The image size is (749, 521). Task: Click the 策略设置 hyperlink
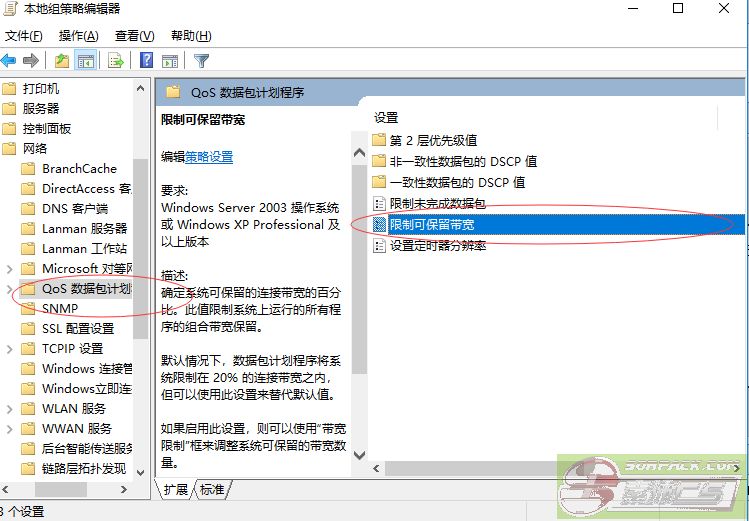coord(209,157)
